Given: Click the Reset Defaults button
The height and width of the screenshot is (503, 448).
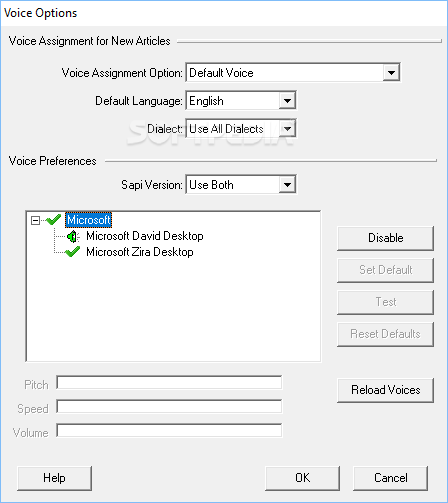Looking at the screenshot, I should tap(385, 334).
